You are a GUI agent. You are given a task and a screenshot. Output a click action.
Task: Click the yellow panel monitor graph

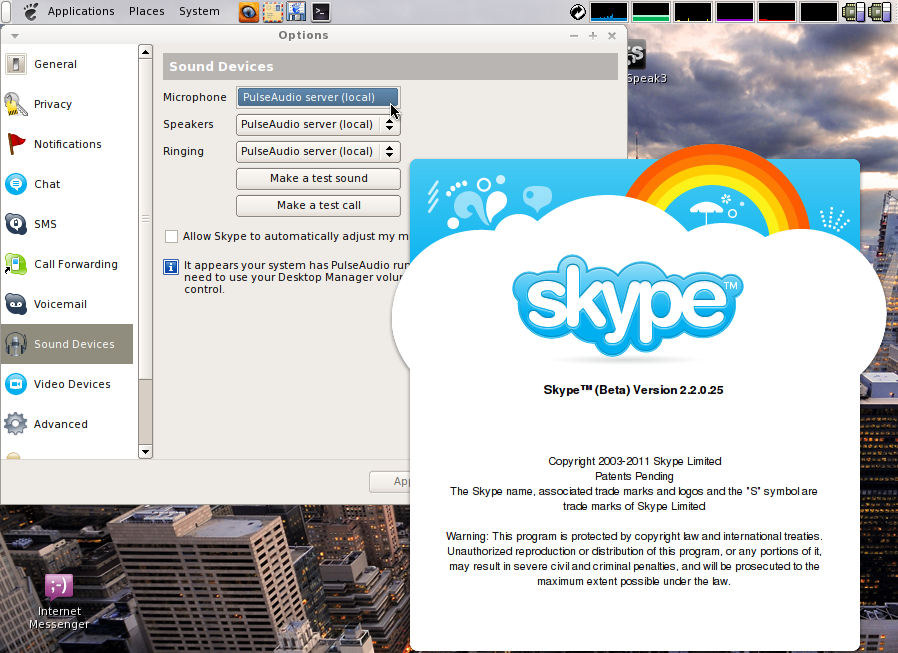693,11
